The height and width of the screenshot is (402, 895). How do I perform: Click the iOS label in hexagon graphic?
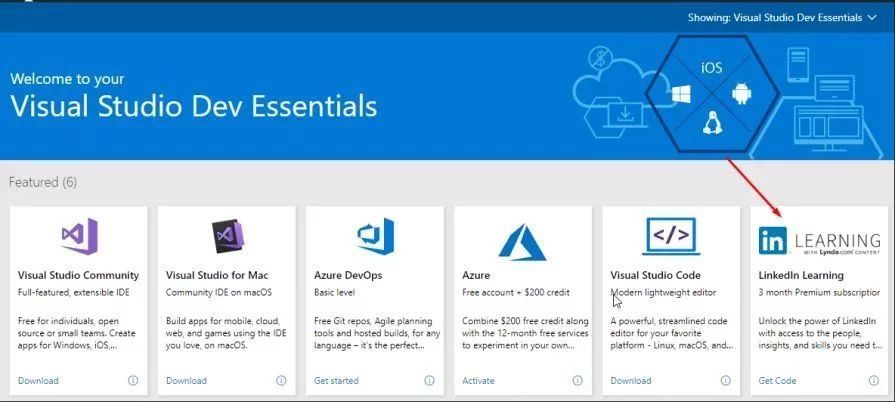point(711,68)
